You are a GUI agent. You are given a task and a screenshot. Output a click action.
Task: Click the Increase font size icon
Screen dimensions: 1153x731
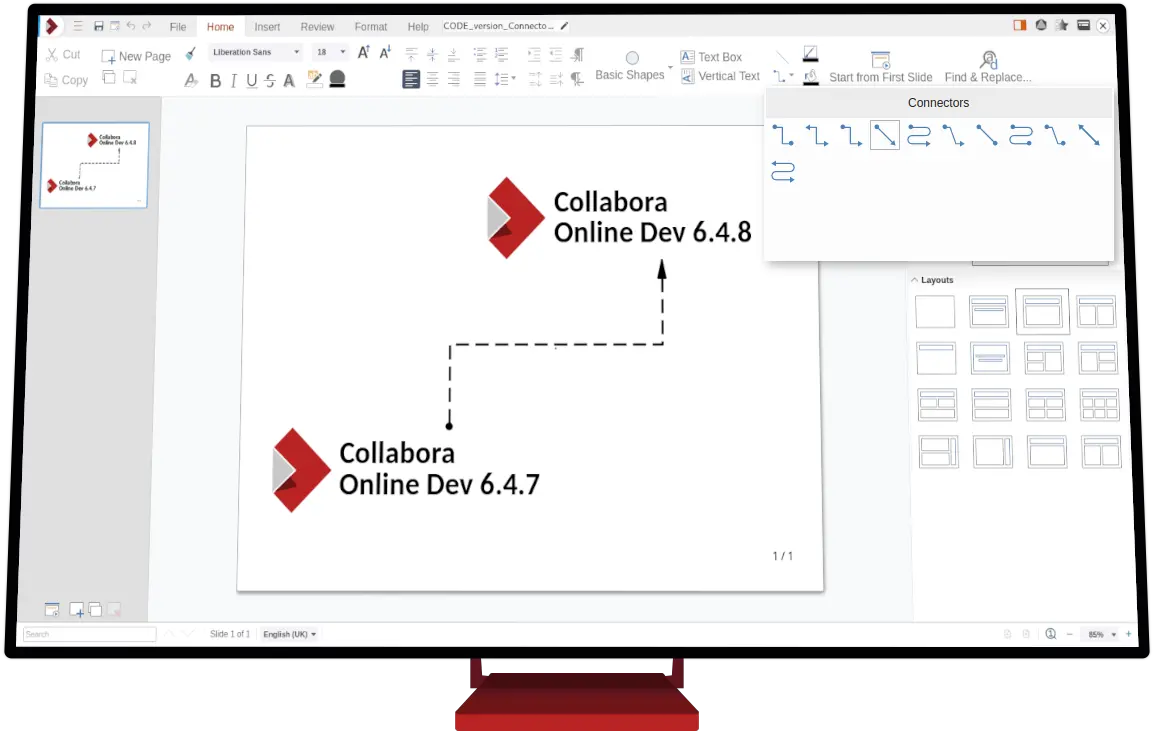point(364,53)
